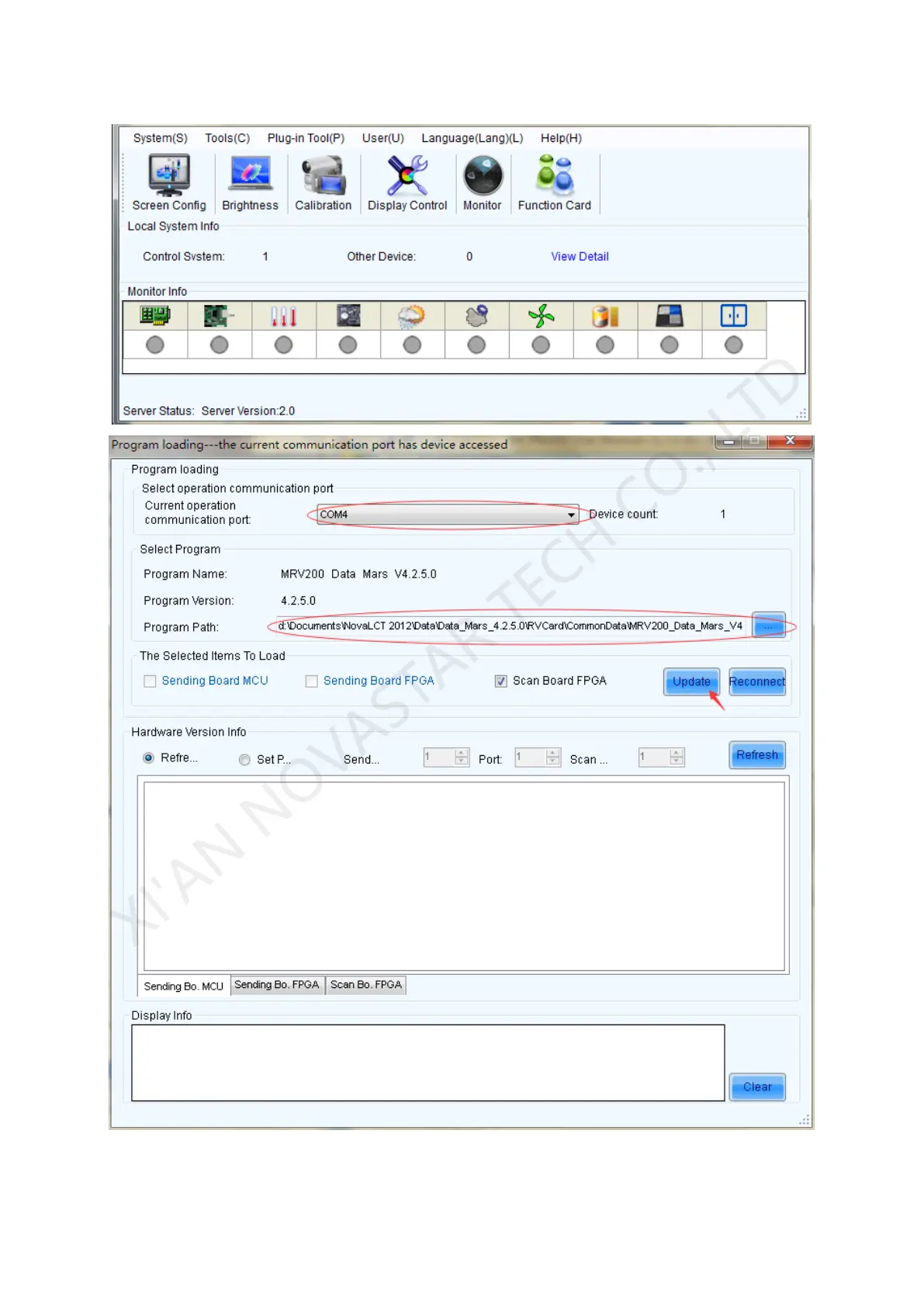Screen dimensions: 924x1307
Task: Switch to the Sending Bo. FPGA tab
Action: [277, 985]
